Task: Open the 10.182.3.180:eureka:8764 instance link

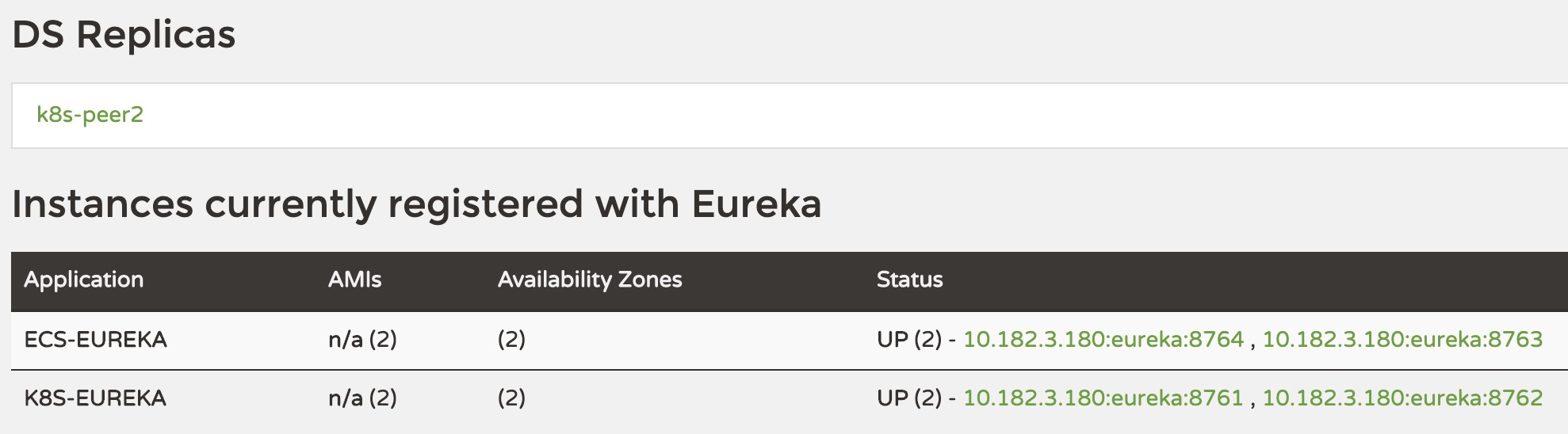Action: tap(1103, 340)
